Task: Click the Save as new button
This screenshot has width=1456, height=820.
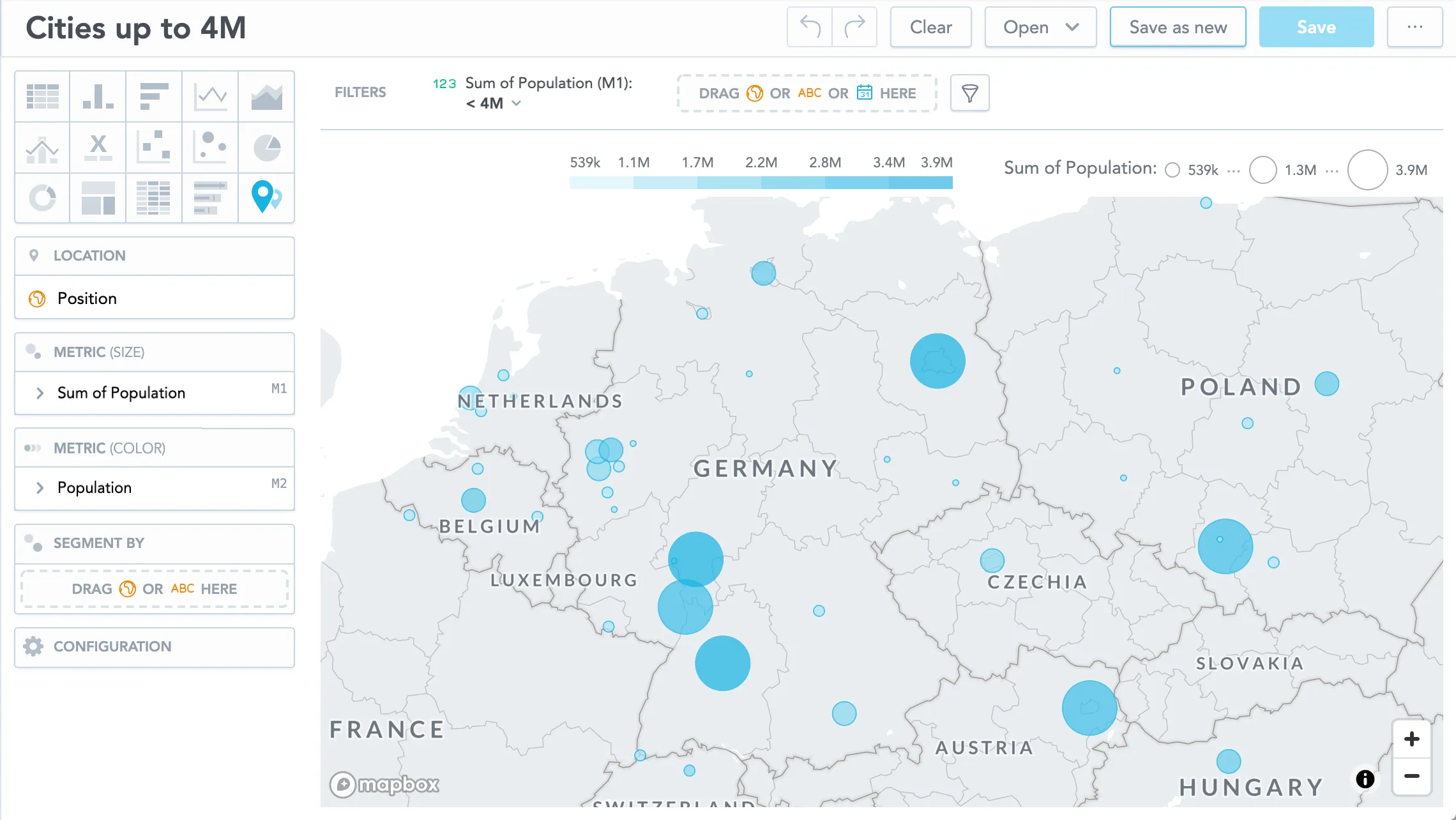Action: tap(1178, 27)
